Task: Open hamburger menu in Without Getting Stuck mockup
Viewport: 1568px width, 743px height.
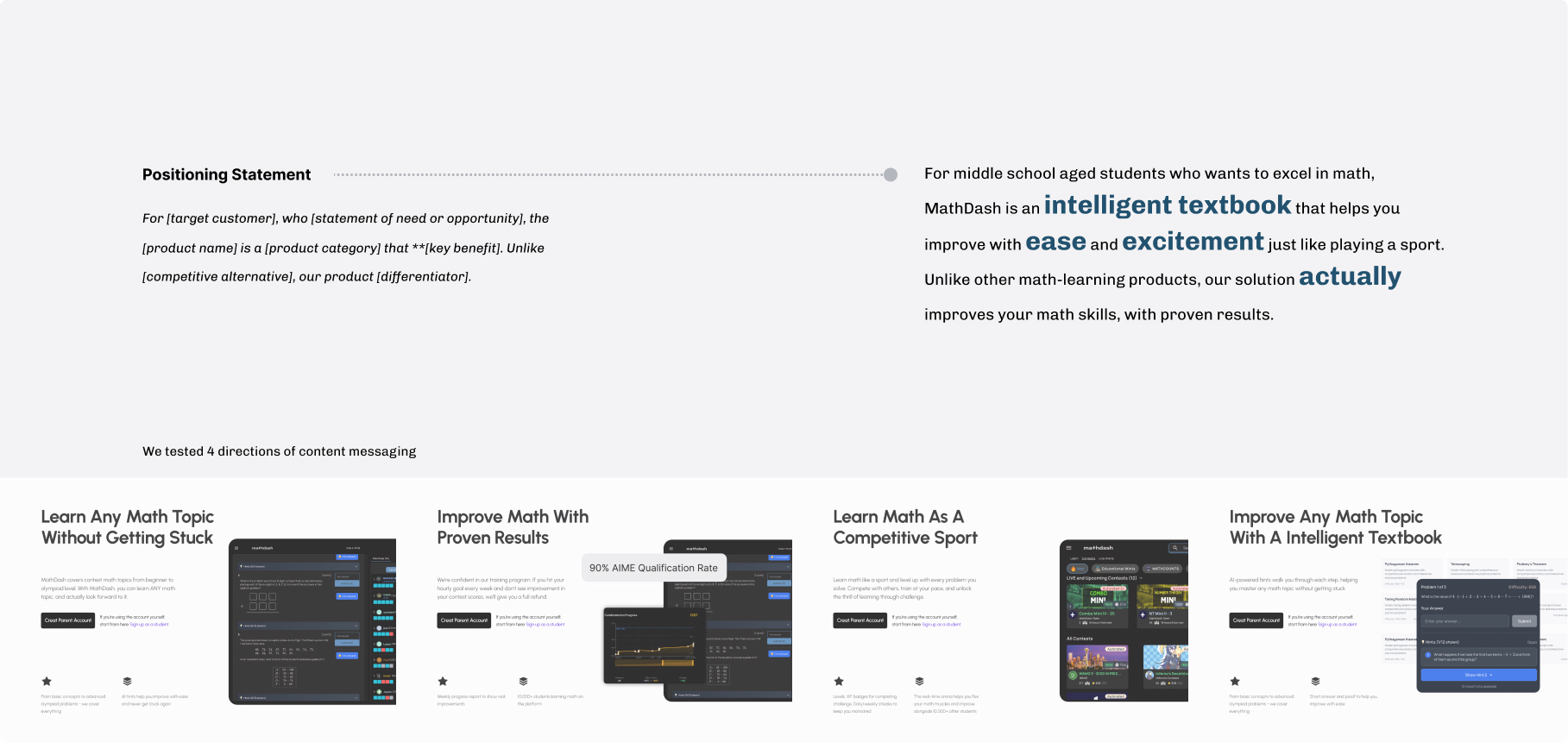Action: click(x=236, y=548)
